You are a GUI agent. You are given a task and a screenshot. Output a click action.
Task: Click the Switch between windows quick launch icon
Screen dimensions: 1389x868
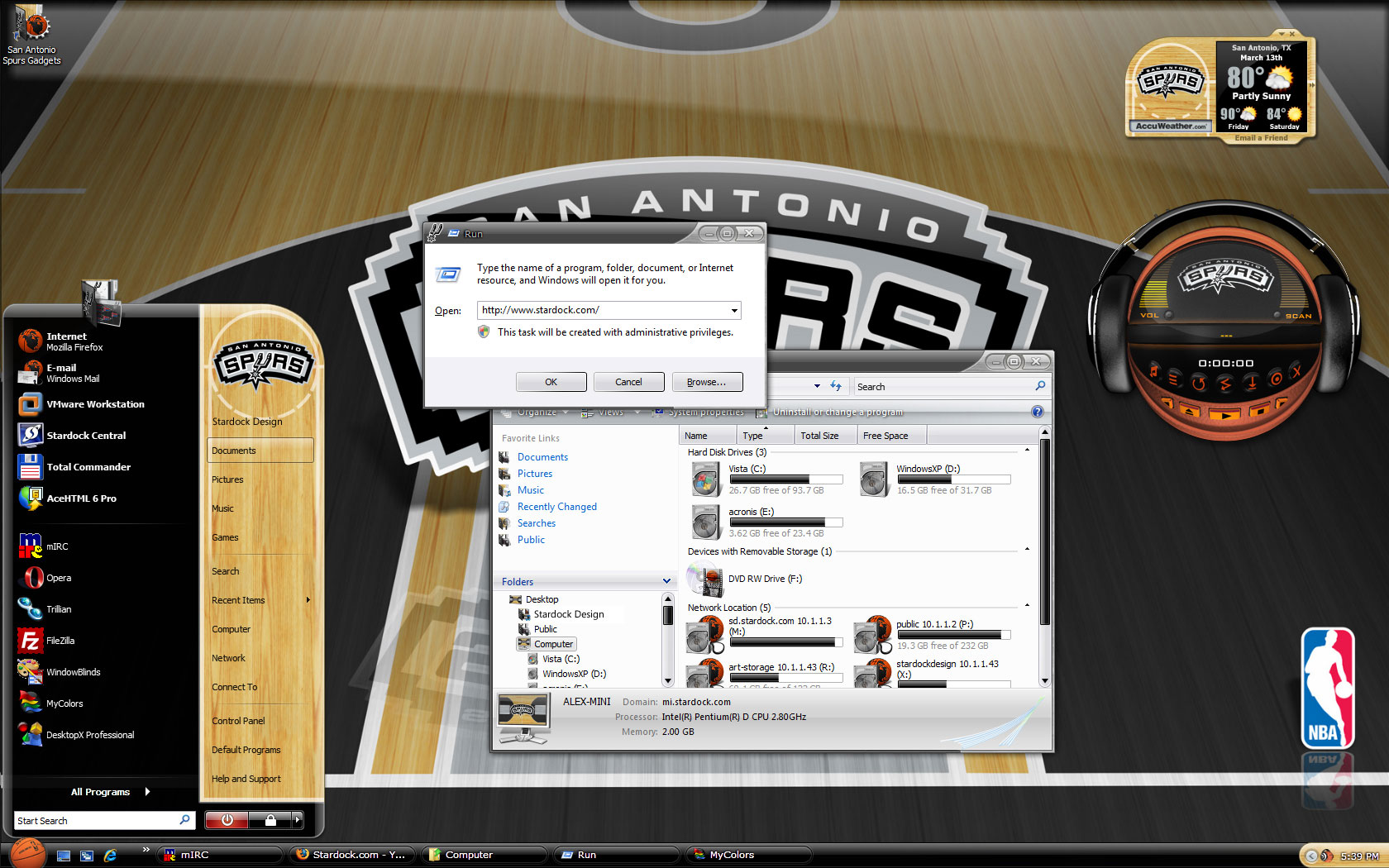coord(87,856)
